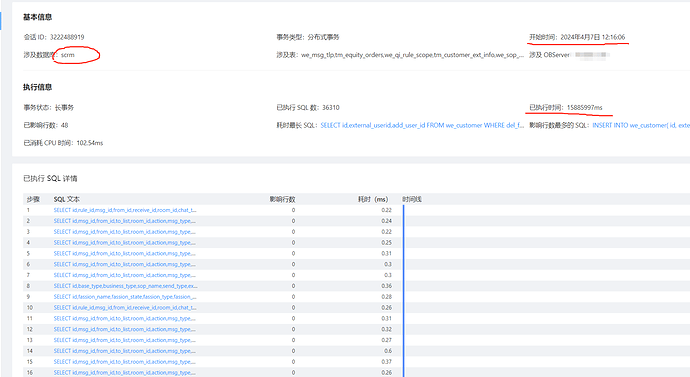Open step 16 SQL statement link

click(125, 373)
